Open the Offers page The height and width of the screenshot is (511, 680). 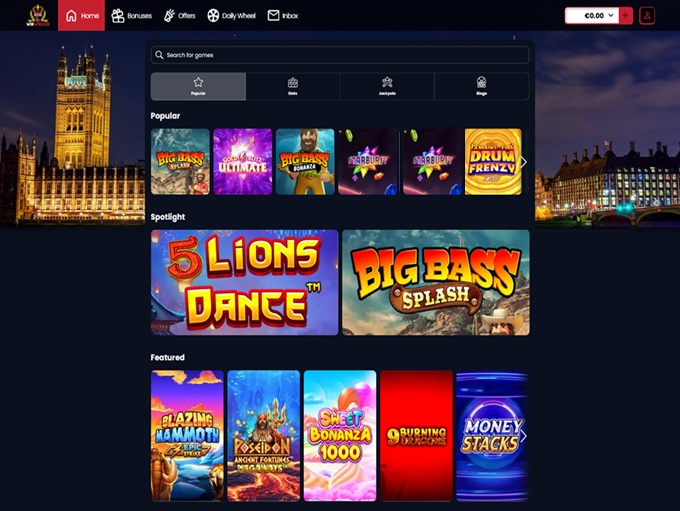point(179,16)
